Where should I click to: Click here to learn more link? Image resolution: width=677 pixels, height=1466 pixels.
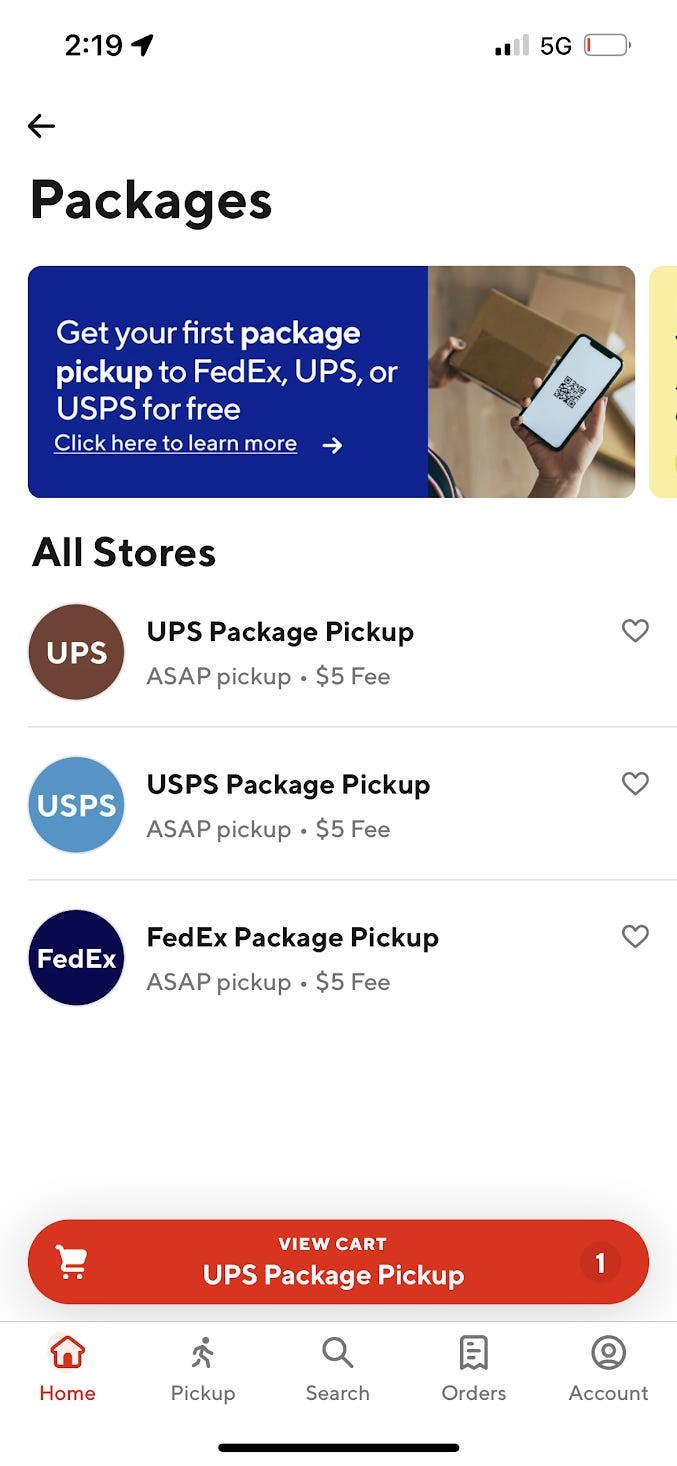click(176, 444)
